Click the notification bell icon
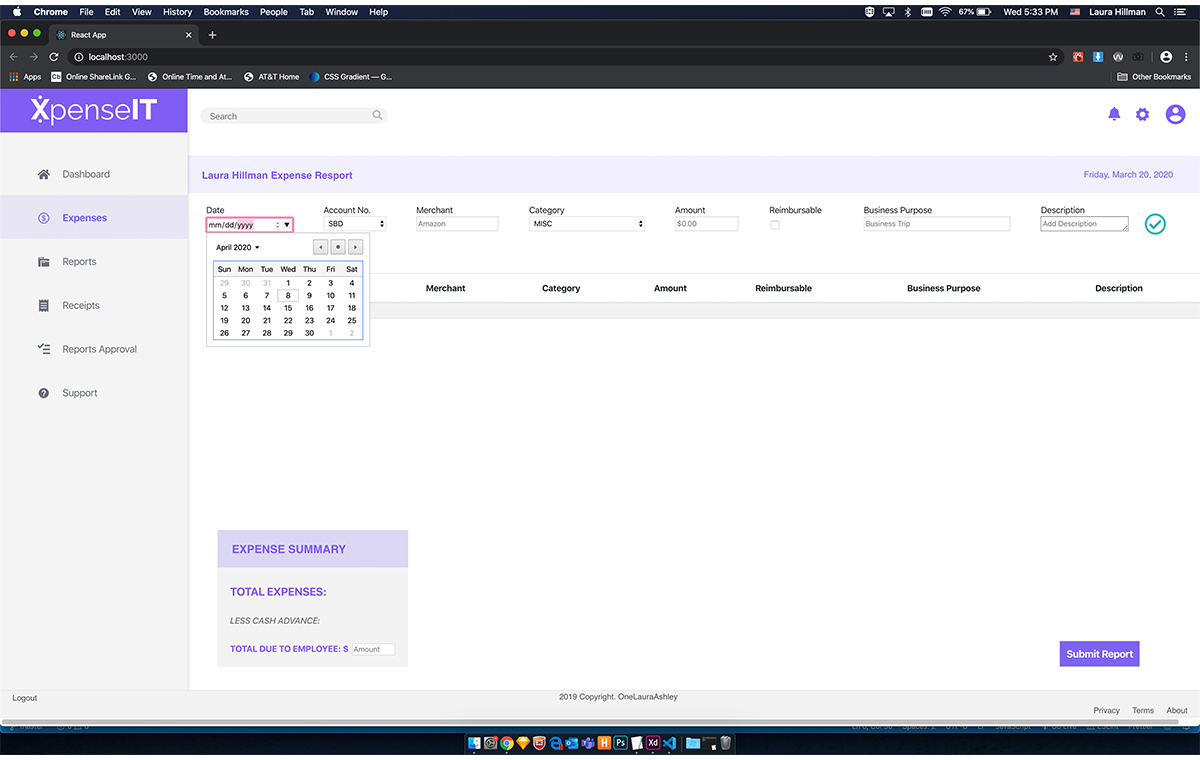The image size is (1200, 760). pyautogui.click(x=1114, y=115)
